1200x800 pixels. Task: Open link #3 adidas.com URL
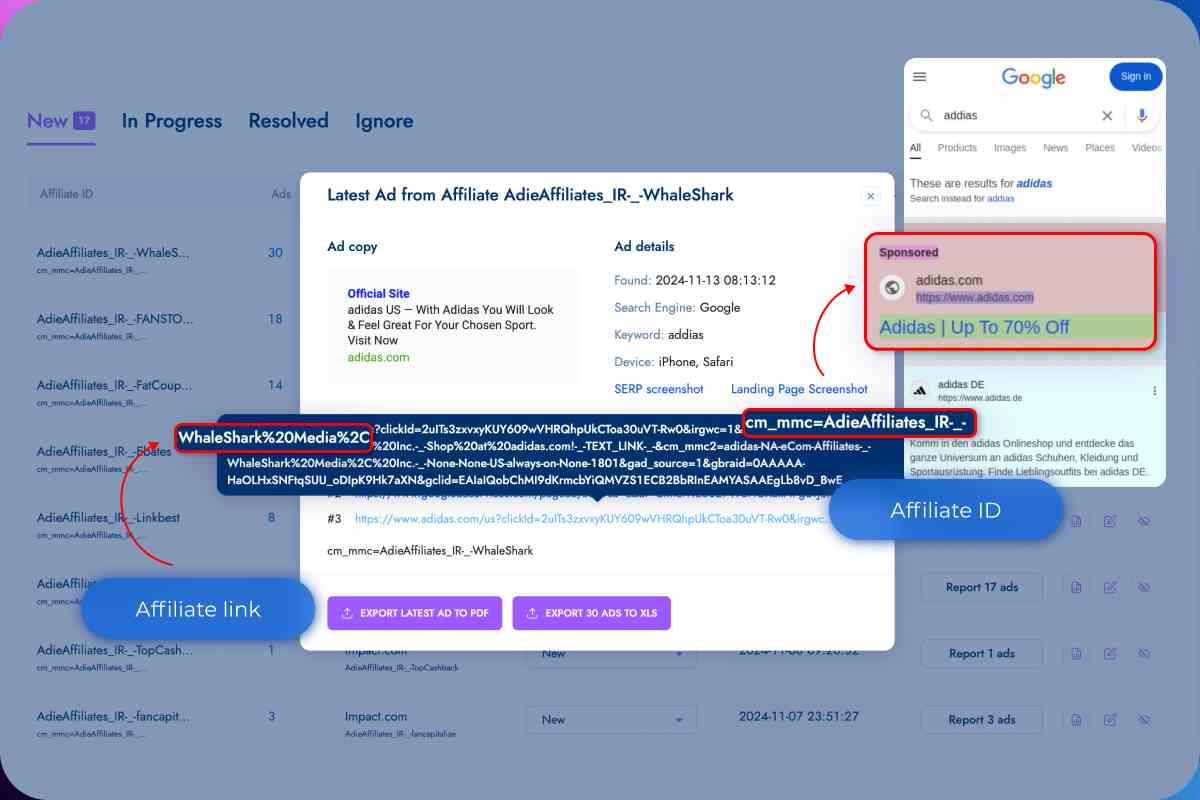tap(593, 519)
